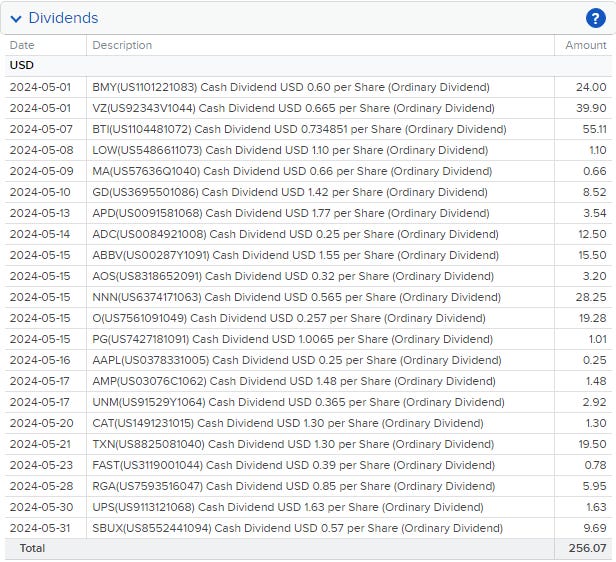Click the Dividends section title
The height and width of the screenshot is (562, 616).
(63, 18)
